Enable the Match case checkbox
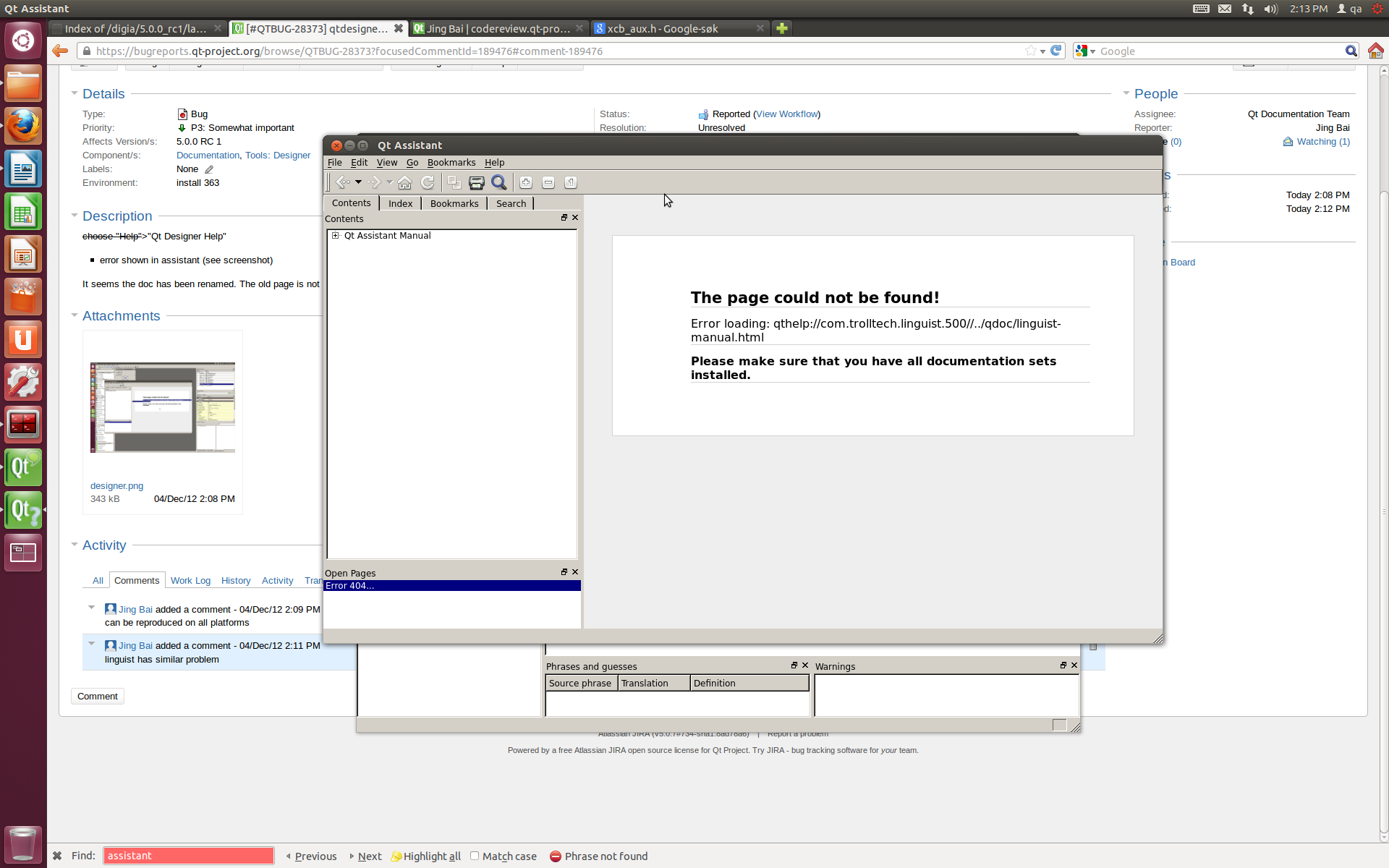 475,856
